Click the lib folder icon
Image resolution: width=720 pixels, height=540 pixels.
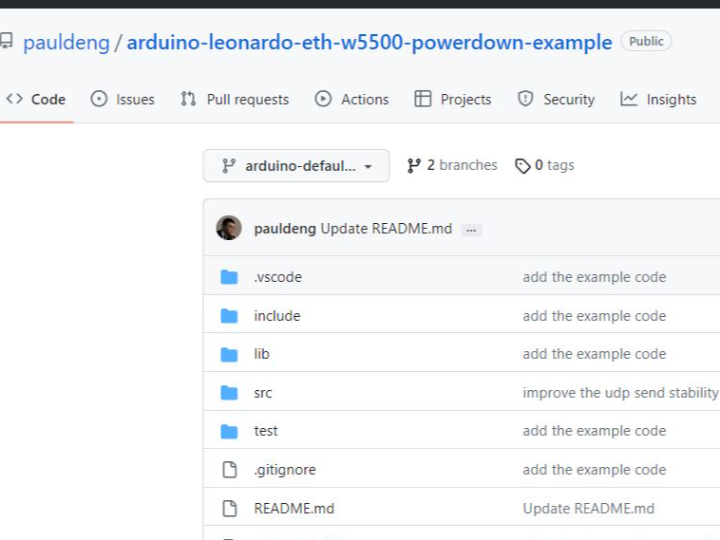tap(229, 354)
